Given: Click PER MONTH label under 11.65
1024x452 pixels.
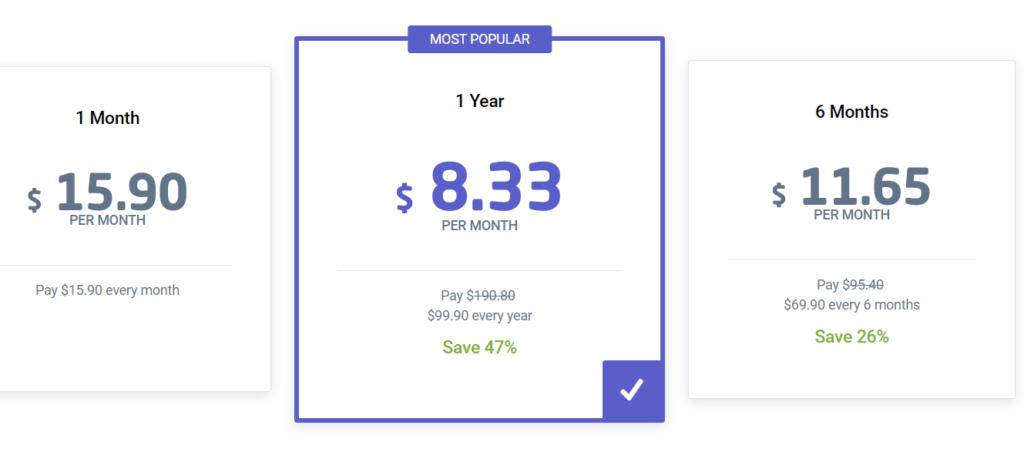Looking at the screenshot, I should coord(852,215).
